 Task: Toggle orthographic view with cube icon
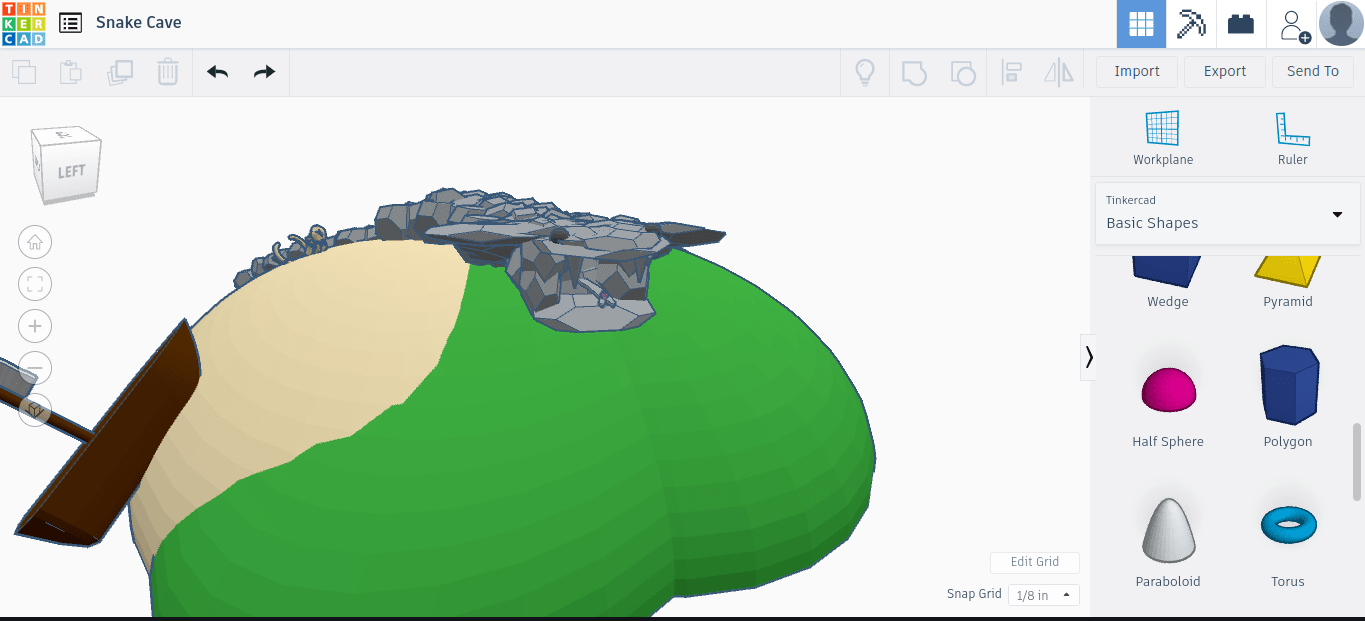click(x=36, y=410)
